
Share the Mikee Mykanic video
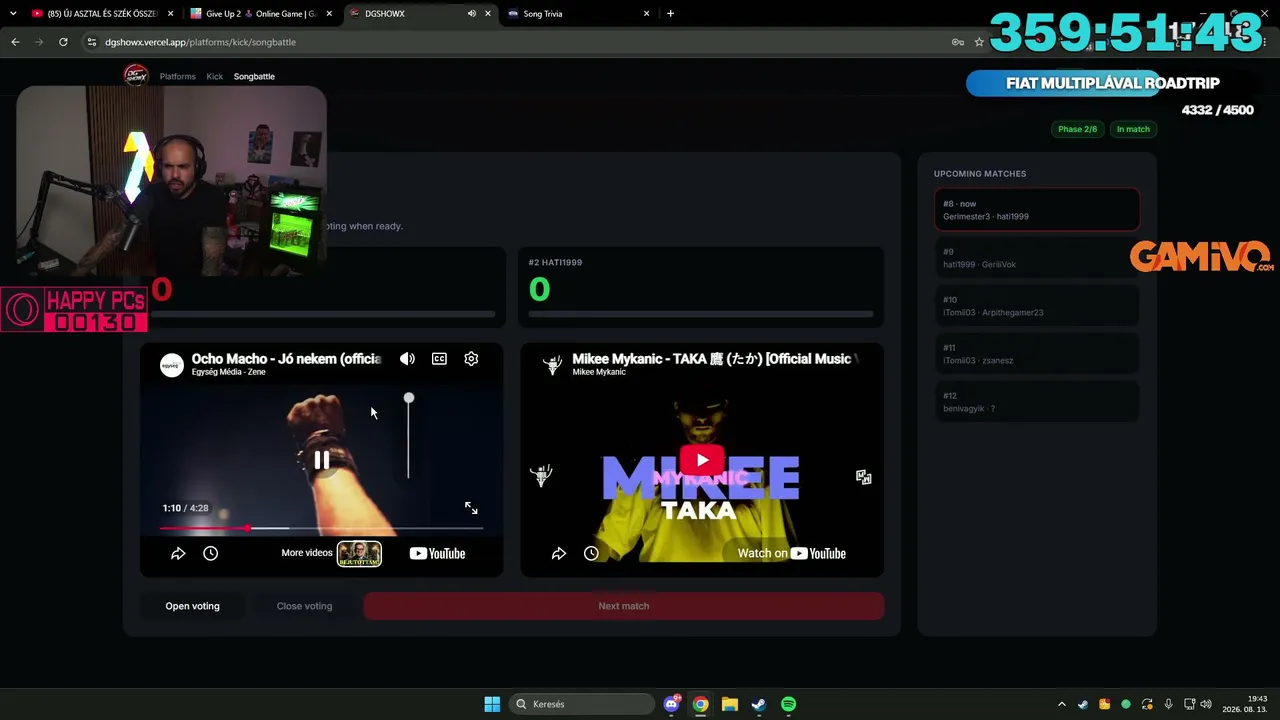click(559, 553)
